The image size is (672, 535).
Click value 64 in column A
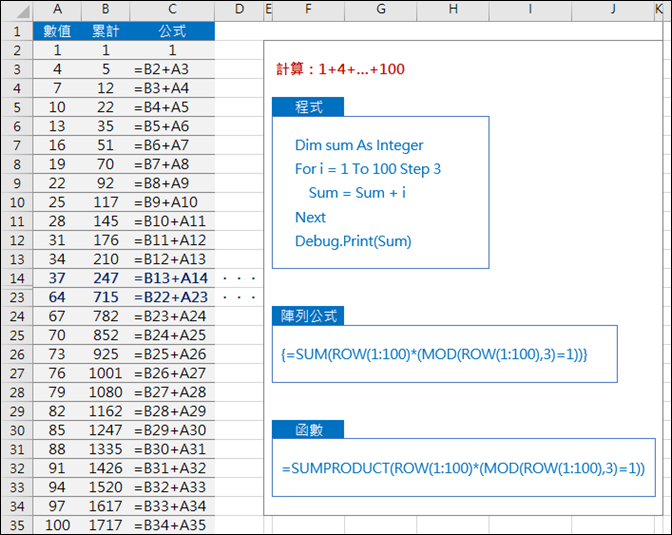click(x=57, y=297)
